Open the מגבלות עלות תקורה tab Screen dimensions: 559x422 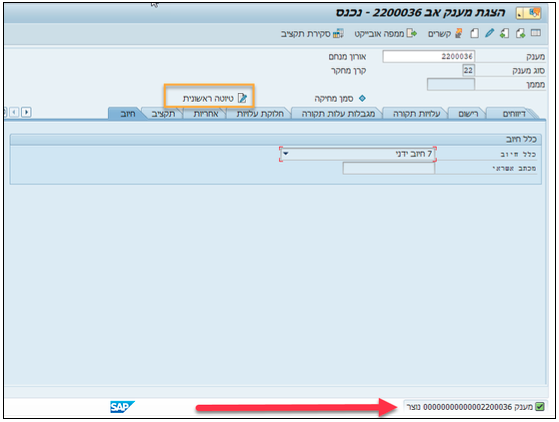click(338, 114)
